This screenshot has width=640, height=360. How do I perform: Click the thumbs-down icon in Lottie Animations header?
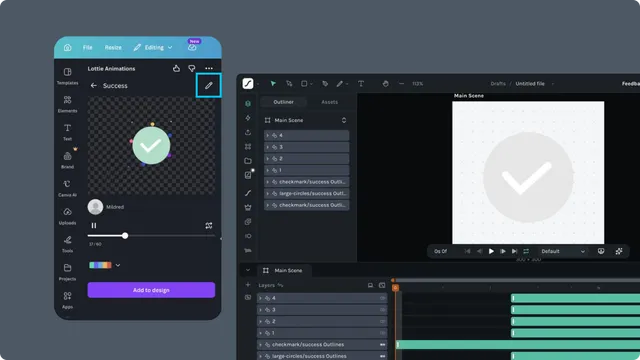191,68
